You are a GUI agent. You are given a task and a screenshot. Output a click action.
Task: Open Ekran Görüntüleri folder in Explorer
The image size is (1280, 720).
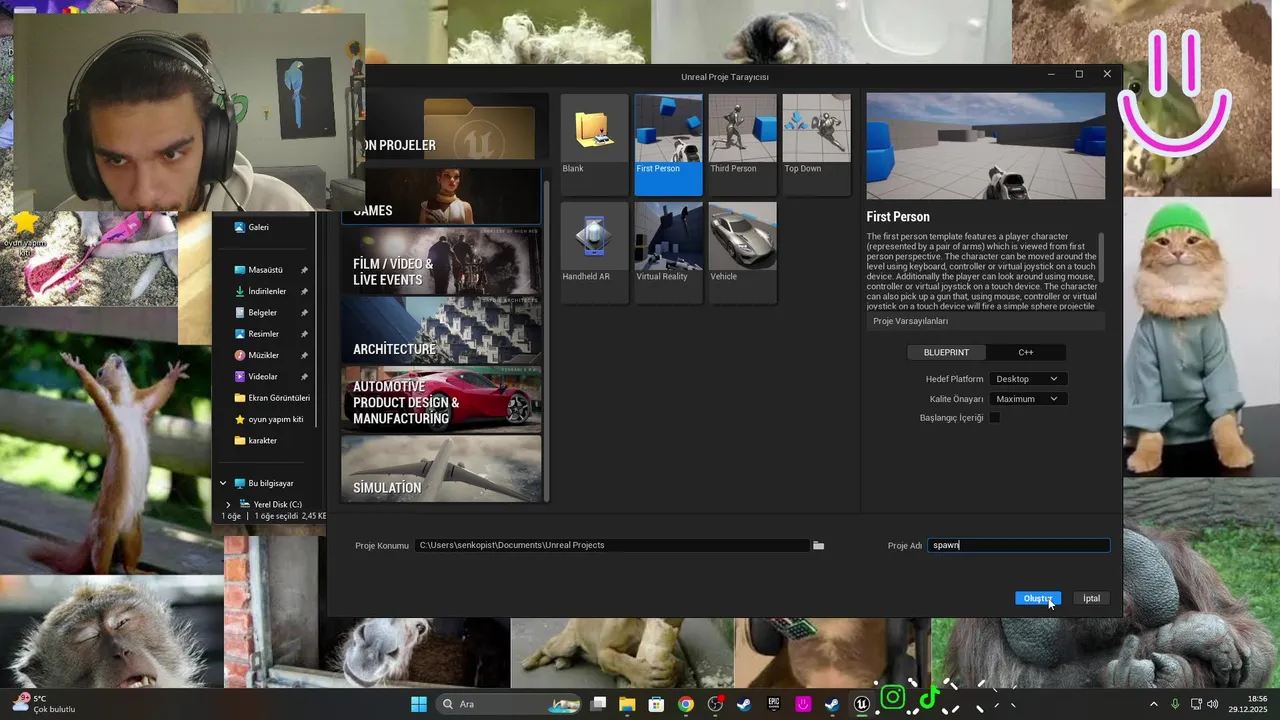(272, 398)
